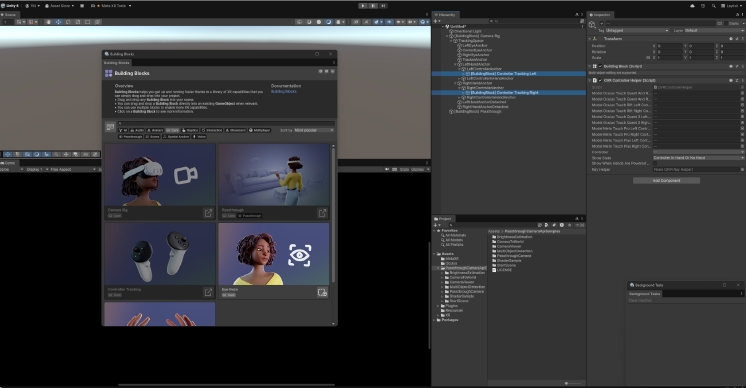The height and width of the screenshot is (388, 746).
Task: Toggle Show When Hands Are Powered checkbox
Action: point(656,164)
